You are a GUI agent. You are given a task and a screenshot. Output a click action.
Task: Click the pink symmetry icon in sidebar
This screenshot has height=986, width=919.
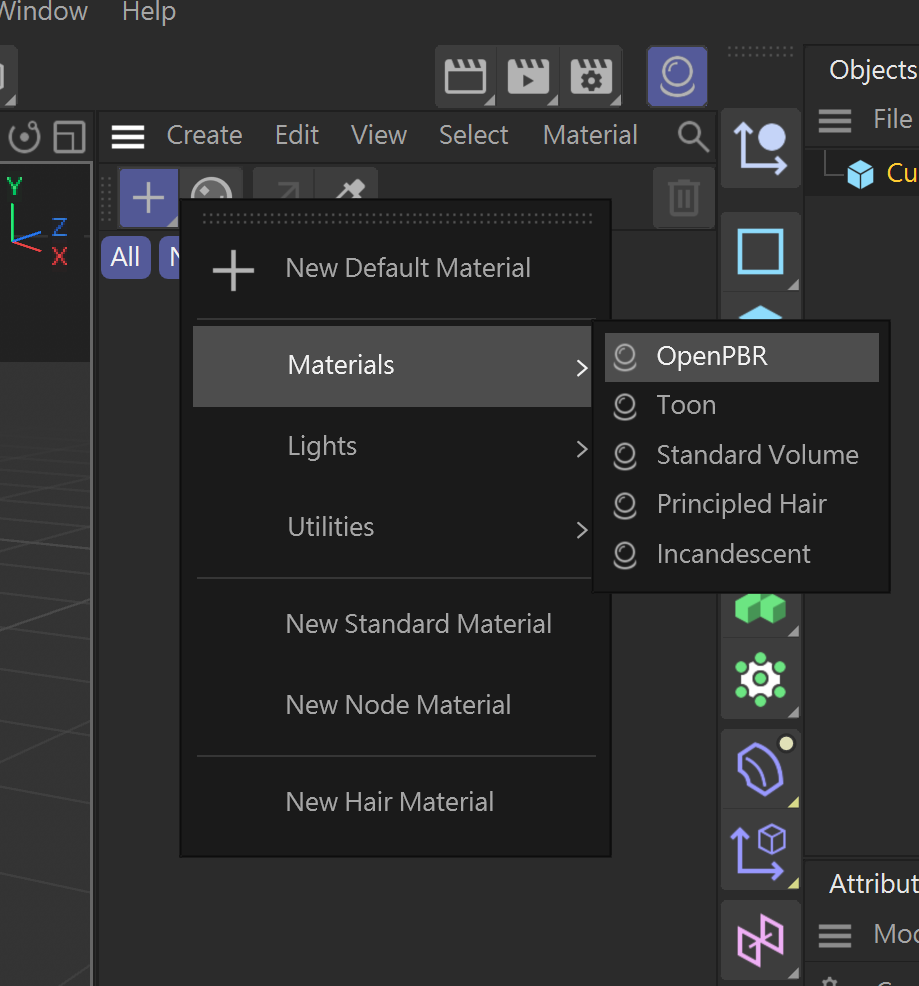point(760,941)
